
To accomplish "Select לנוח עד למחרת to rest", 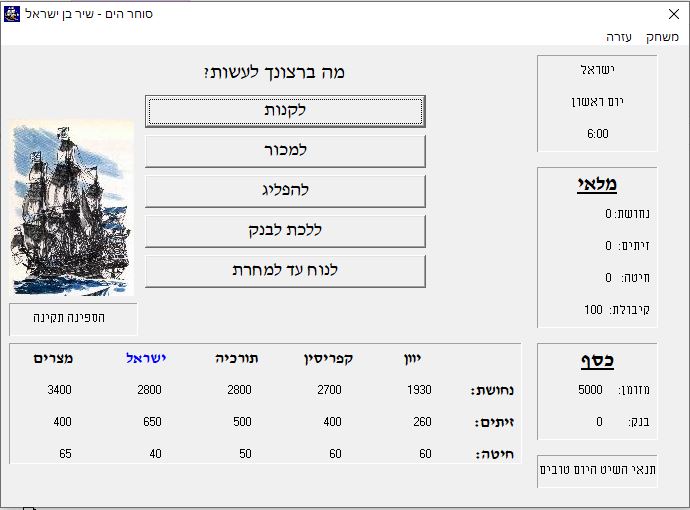I will click(x=285, y=271).
